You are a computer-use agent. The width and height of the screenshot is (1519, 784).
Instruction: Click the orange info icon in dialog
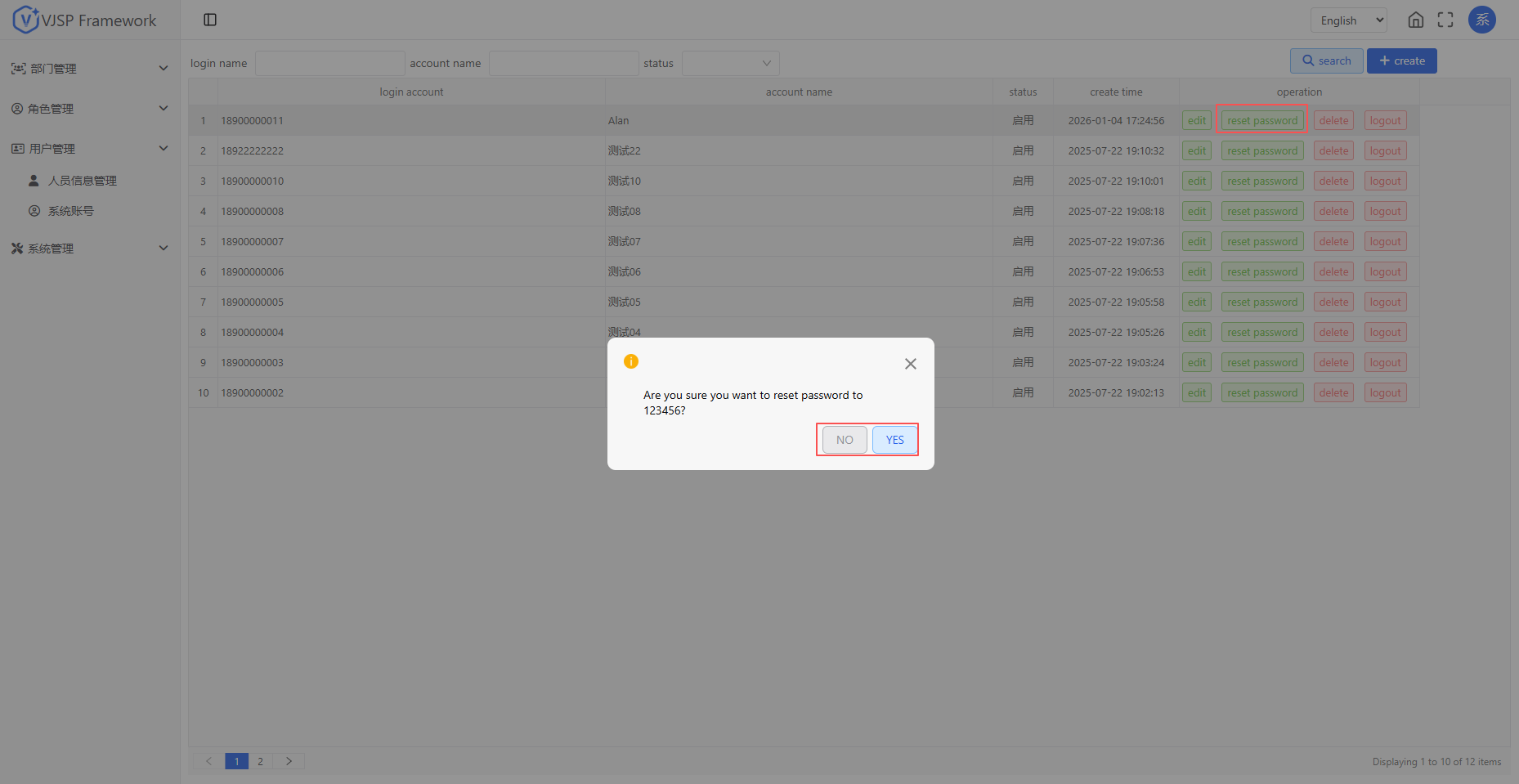click(x=631, y=361)
